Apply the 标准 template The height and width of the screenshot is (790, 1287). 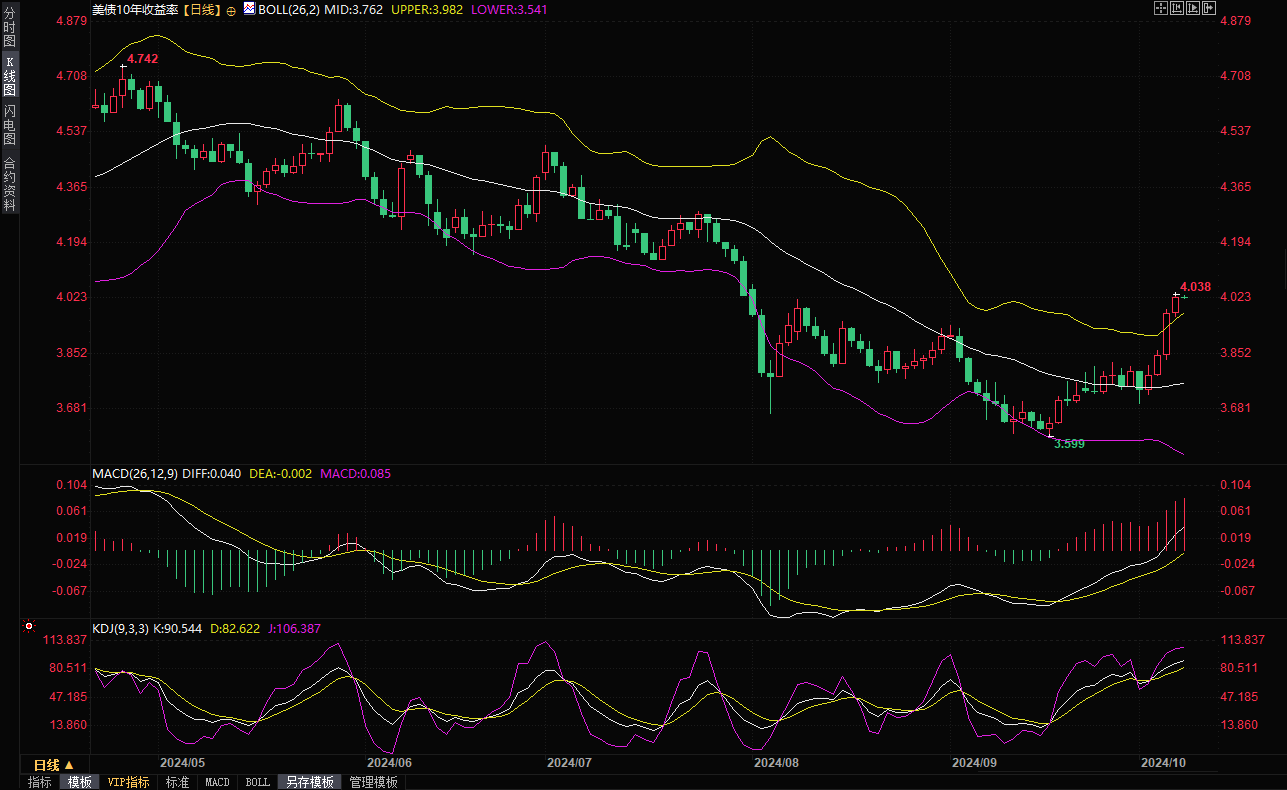tap(177, 782)
